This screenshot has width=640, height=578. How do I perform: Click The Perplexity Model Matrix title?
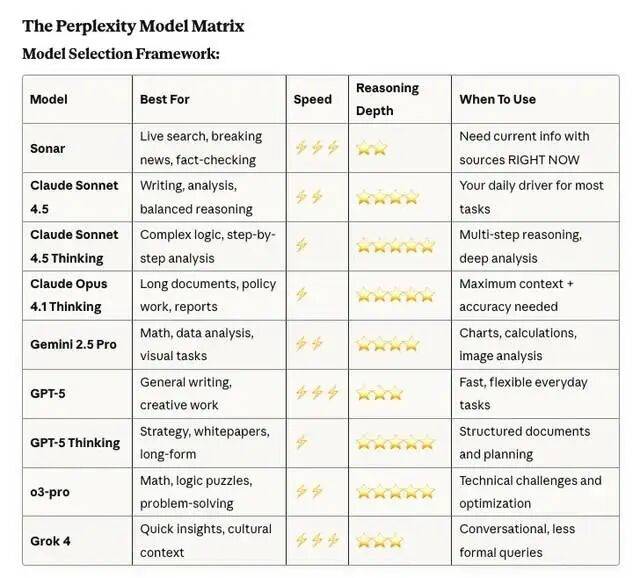[x=133, y=26]
